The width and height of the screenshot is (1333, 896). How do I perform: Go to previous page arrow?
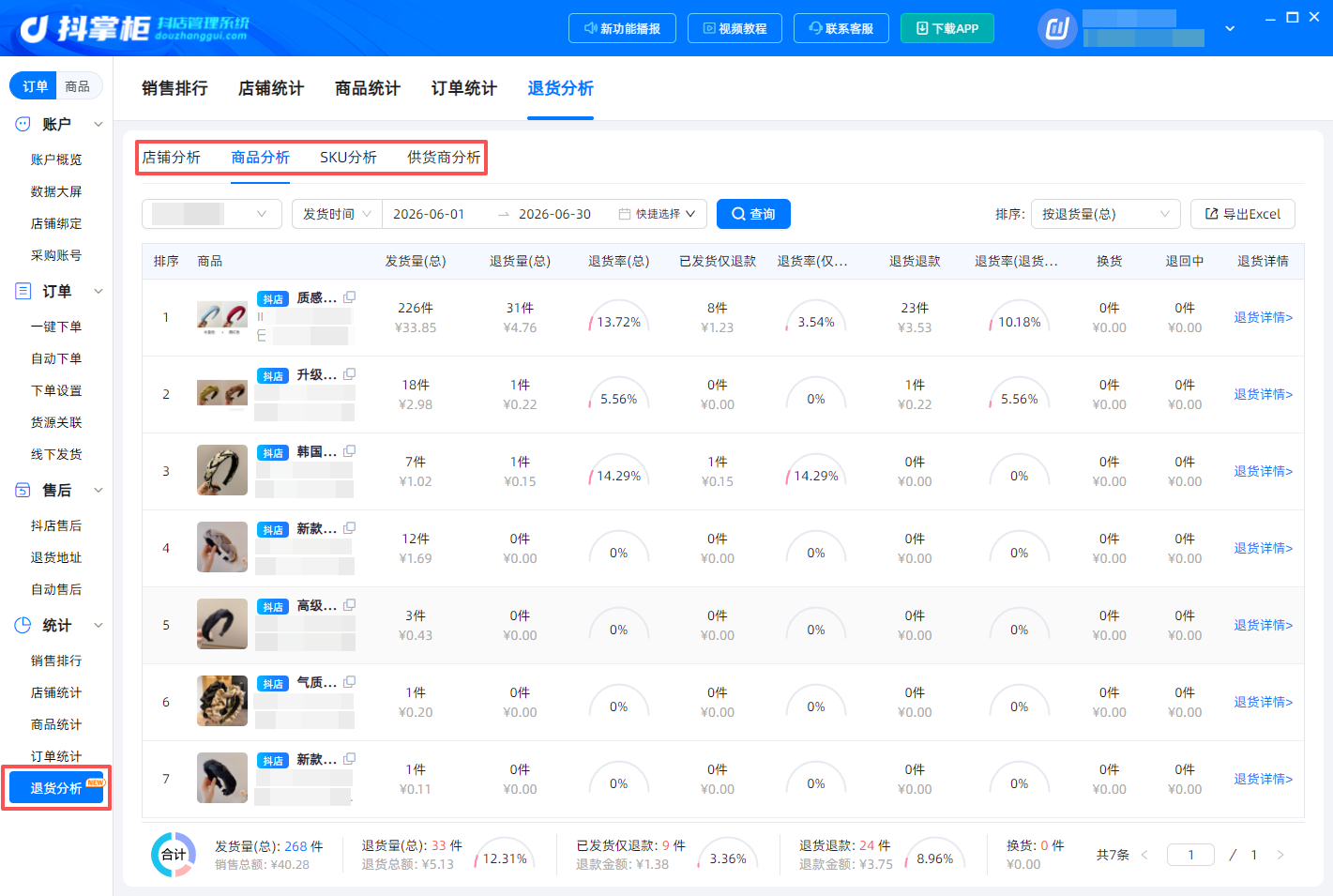coord(1144,855)
